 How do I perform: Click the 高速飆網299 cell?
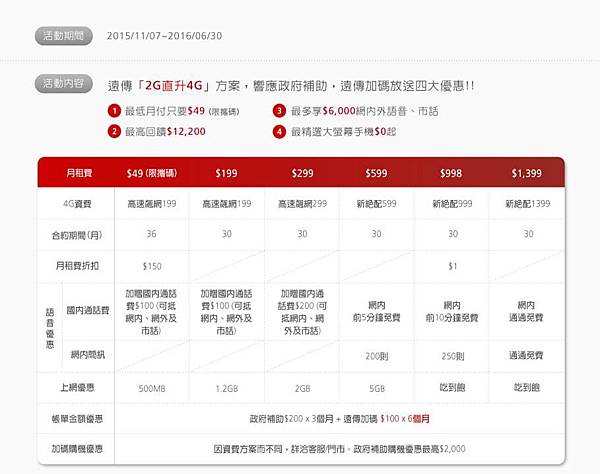click(302, 204)
